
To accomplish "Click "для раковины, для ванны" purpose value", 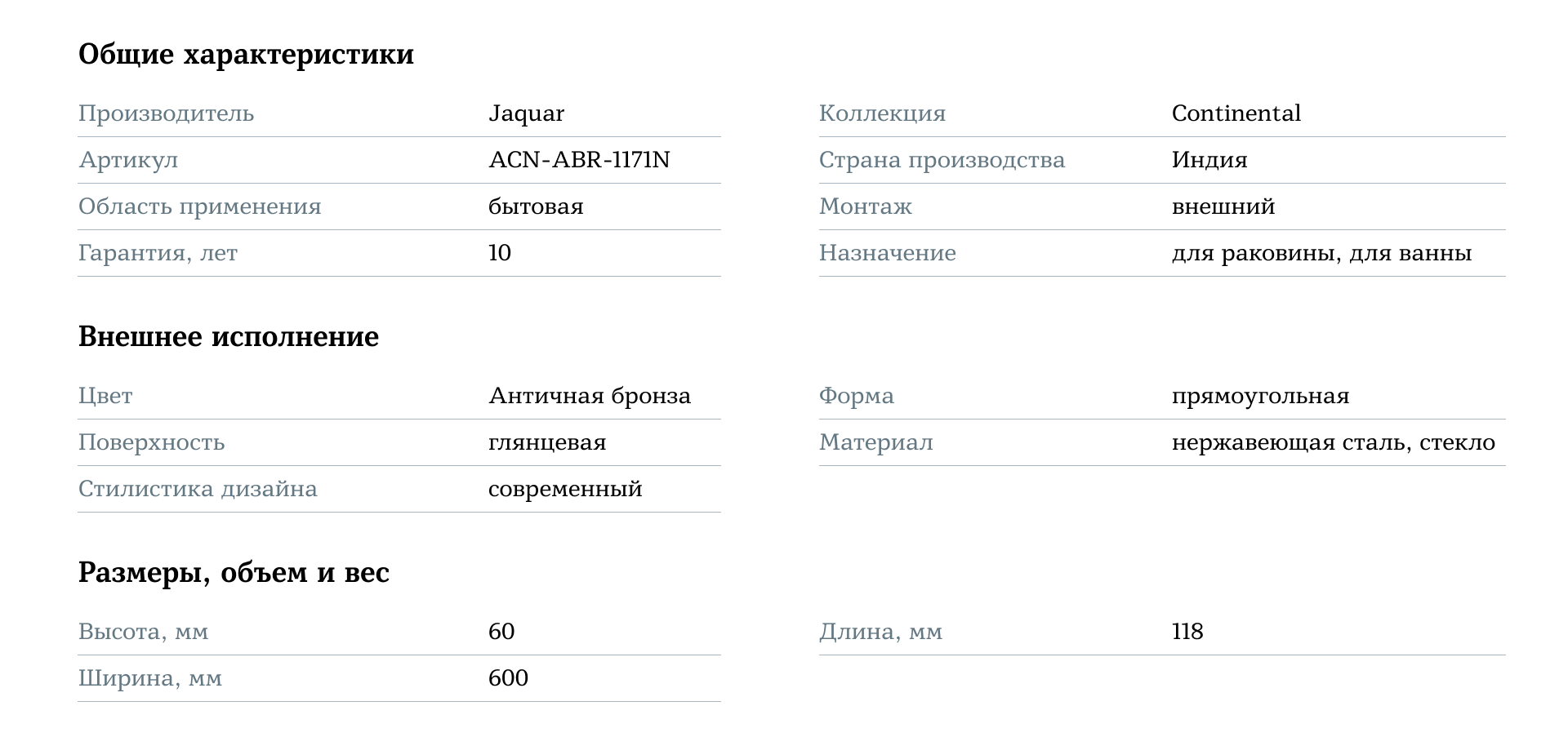I will [x=1321, y=253].
